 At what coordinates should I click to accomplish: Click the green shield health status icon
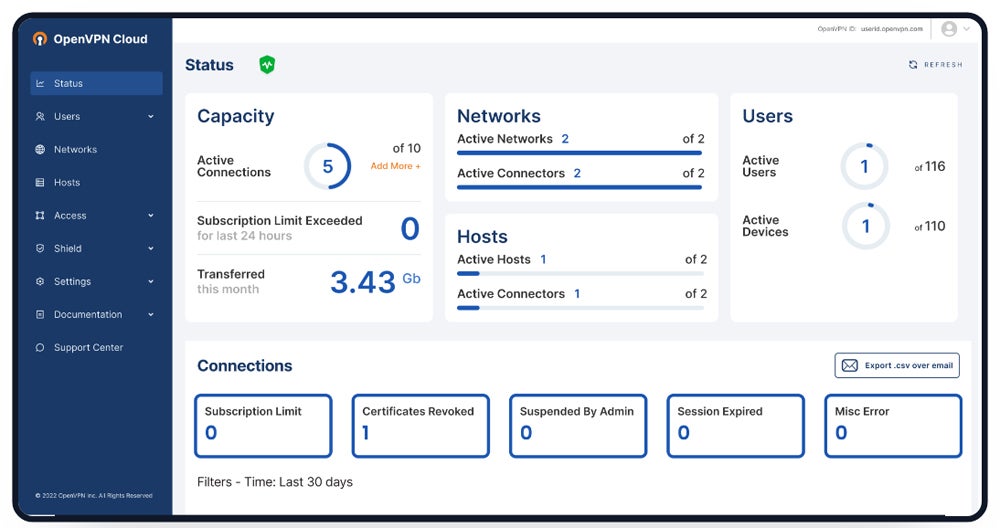click(x=267, y=65)
